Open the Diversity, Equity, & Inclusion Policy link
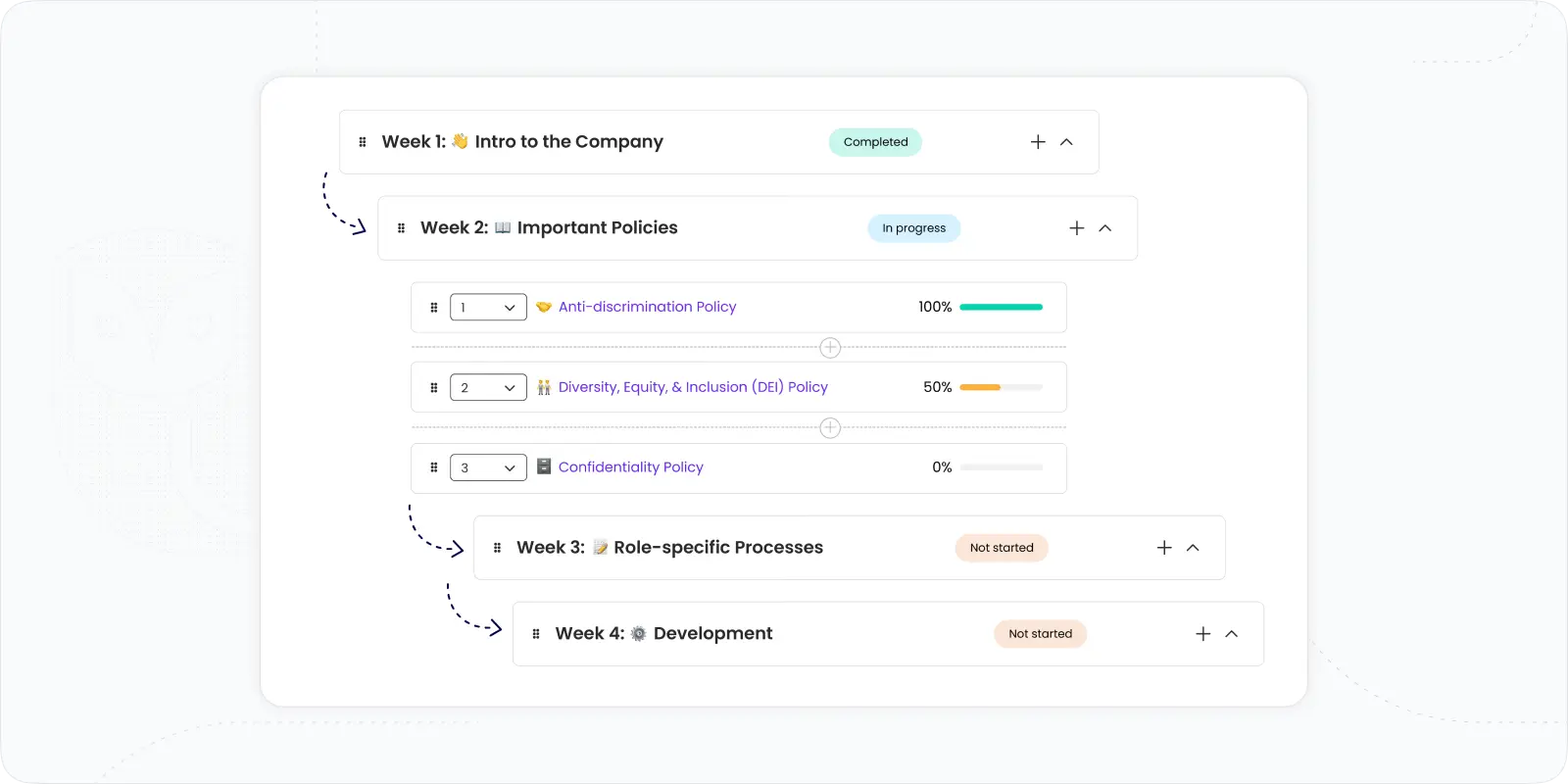The height and width of the screenshot is (784, 1568). pyautogui.click(x=693, y=387)
